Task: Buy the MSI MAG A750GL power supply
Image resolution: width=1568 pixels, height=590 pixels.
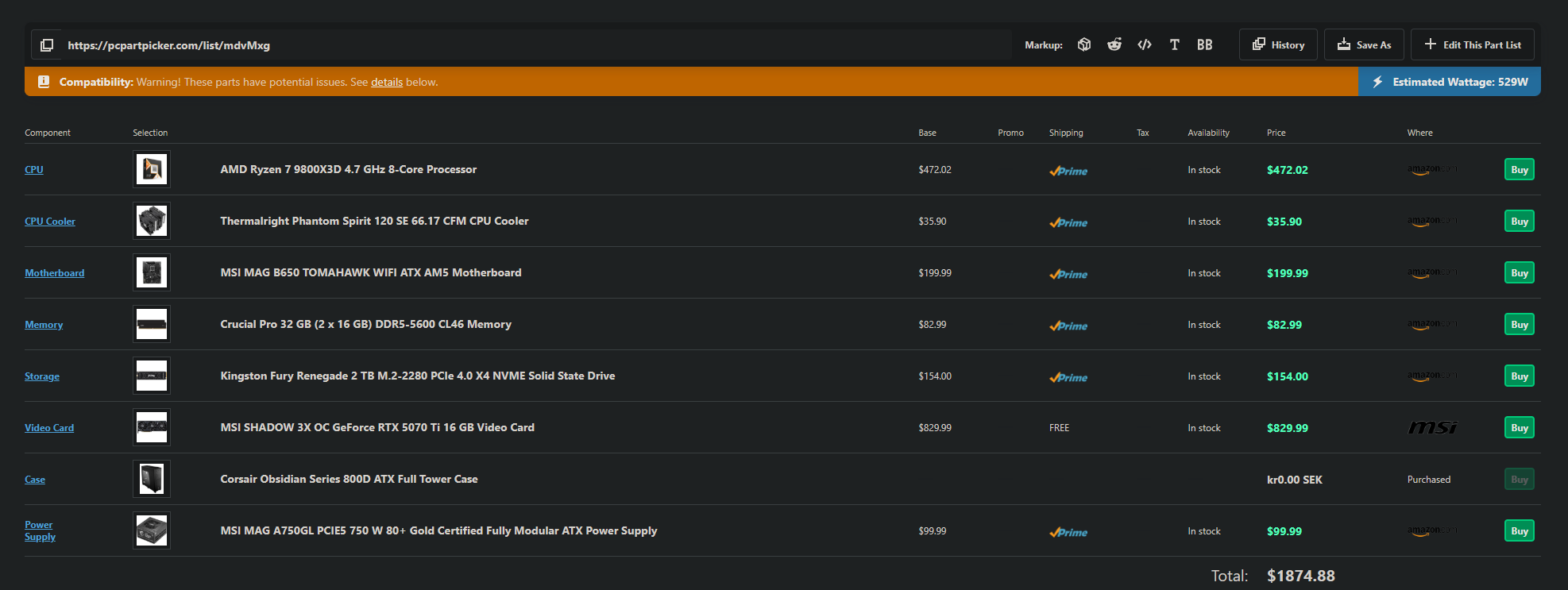Action: click(1519, 530)
